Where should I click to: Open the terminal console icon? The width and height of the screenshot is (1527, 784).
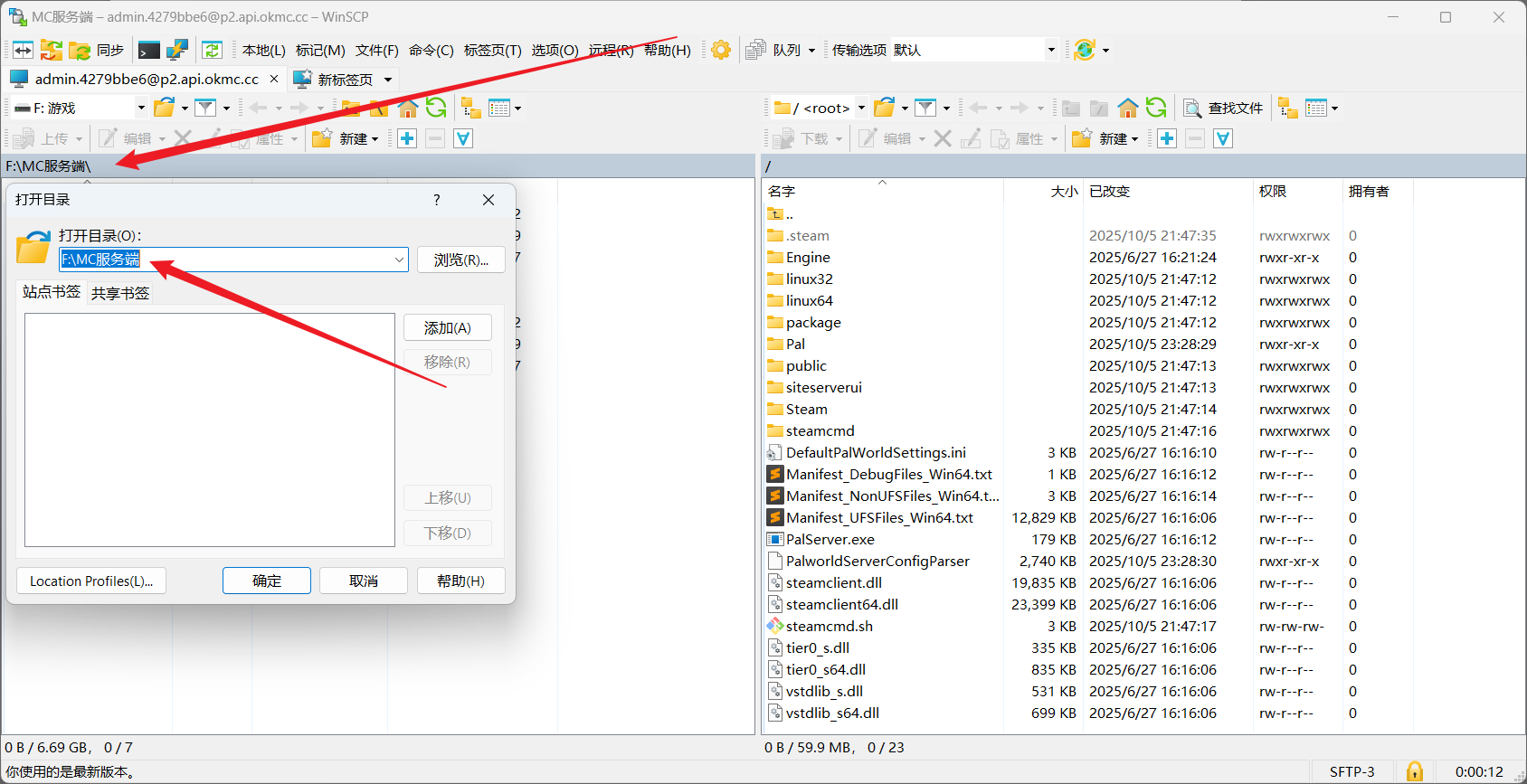tap(149, 50)
